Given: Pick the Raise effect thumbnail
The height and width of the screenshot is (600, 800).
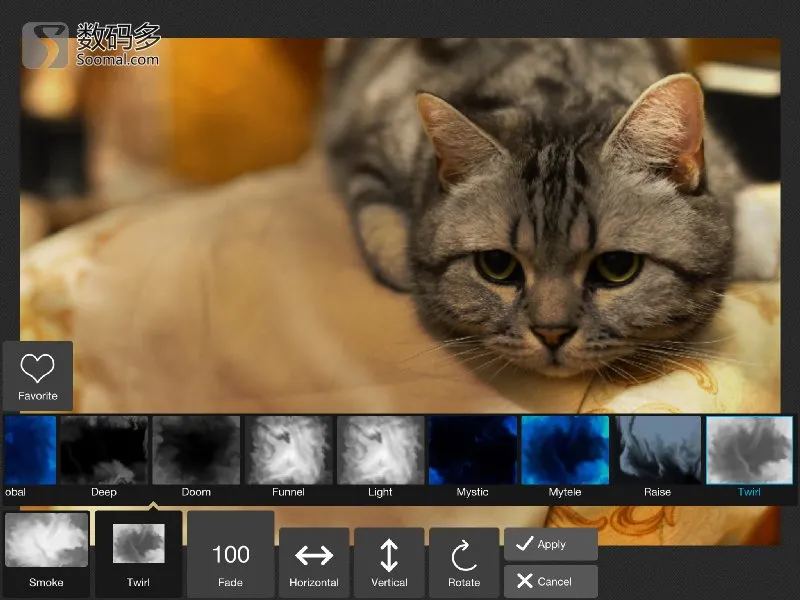Looking at the screenshot, I should pyautogui.click(x=657, y=450).
